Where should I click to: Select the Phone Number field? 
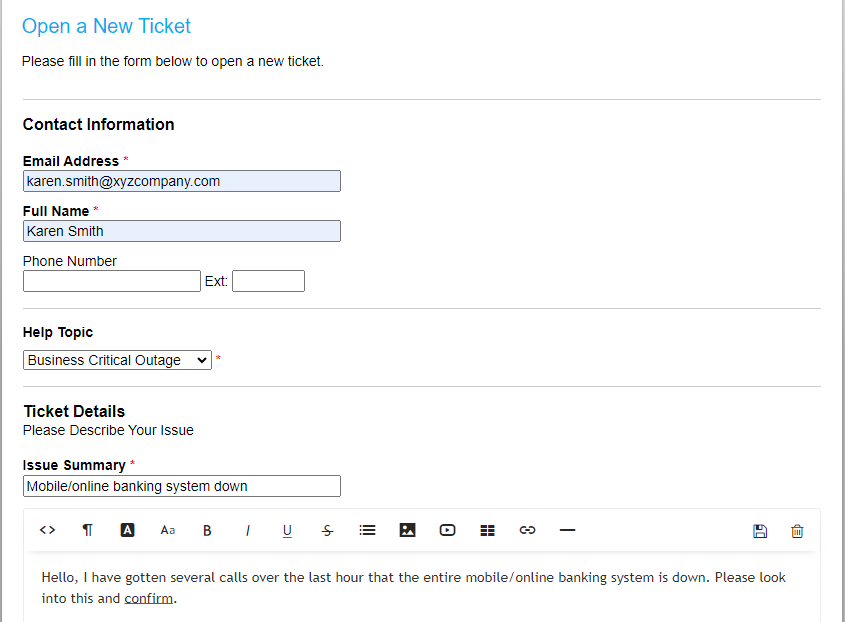click(x=111, y=281)
